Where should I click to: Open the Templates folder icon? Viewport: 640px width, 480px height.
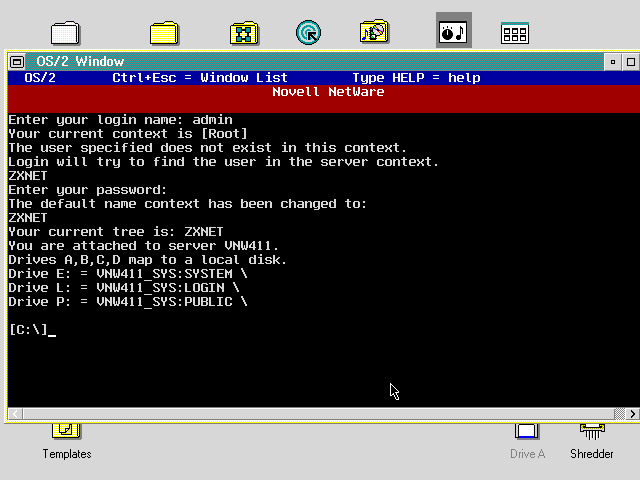click(x=67, y=431)
